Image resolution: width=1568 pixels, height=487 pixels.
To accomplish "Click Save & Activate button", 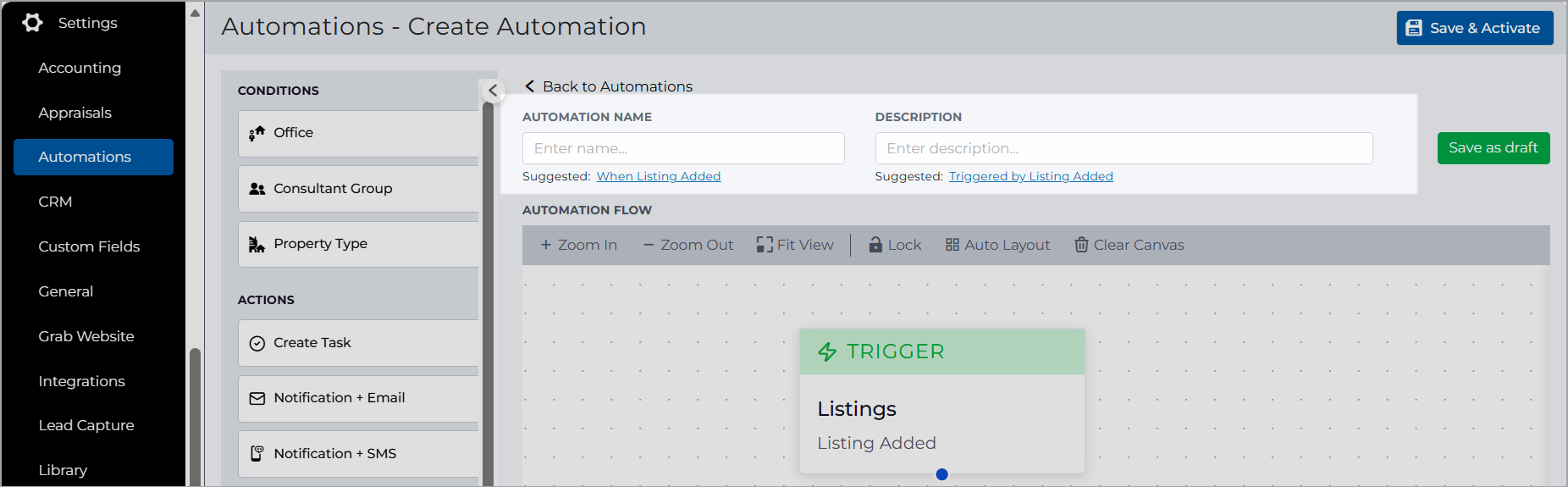I will click(x=1475, y=28).
